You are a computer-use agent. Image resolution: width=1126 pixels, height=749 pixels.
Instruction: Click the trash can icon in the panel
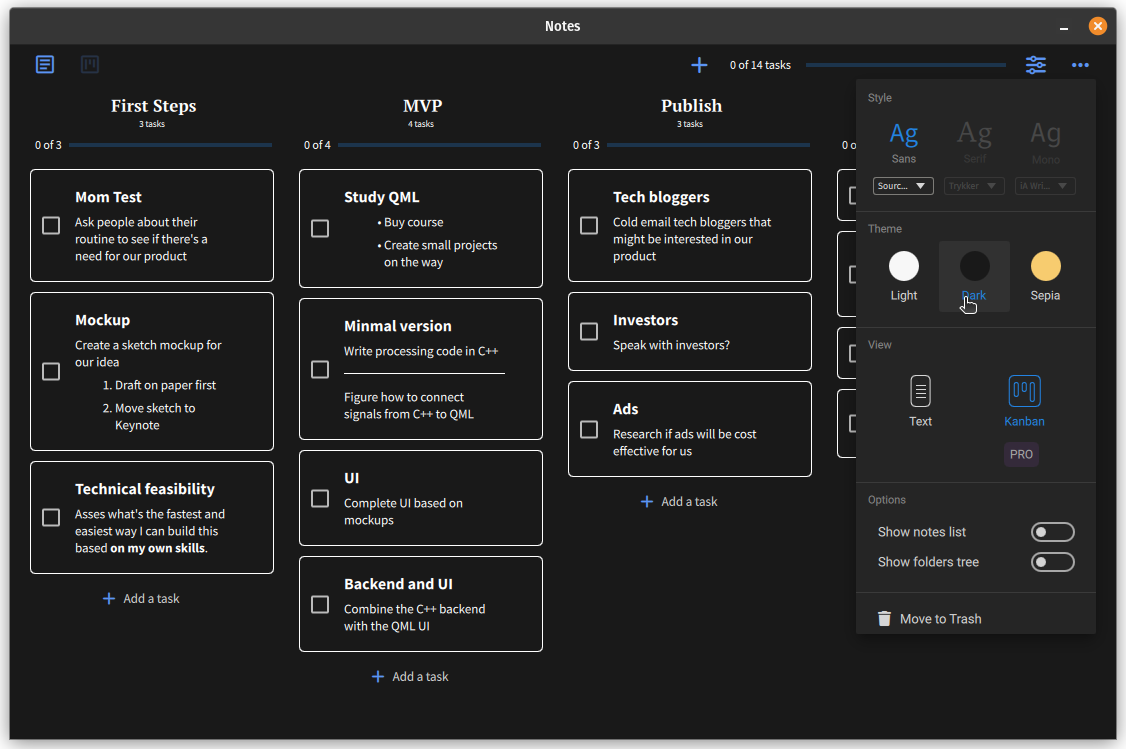(x=884, y=619)
